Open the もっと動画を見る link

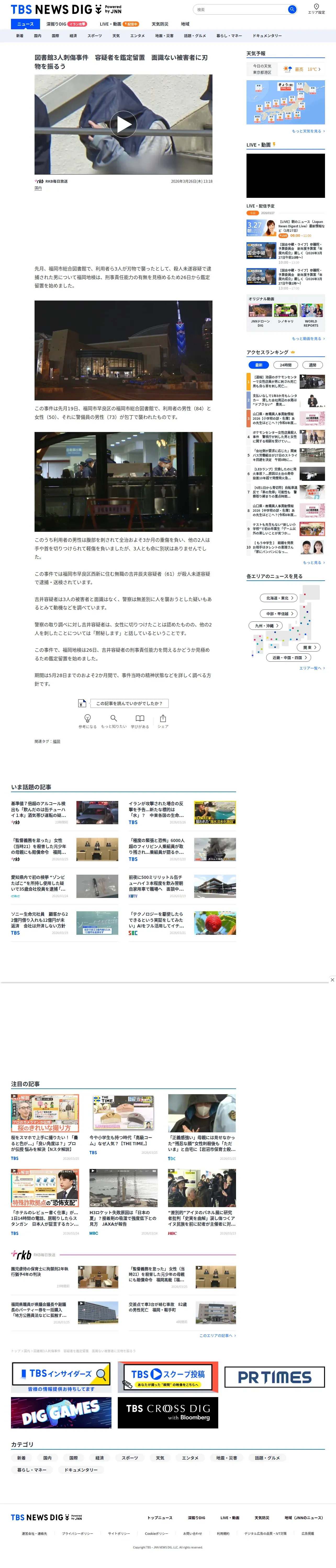[308, 338]
